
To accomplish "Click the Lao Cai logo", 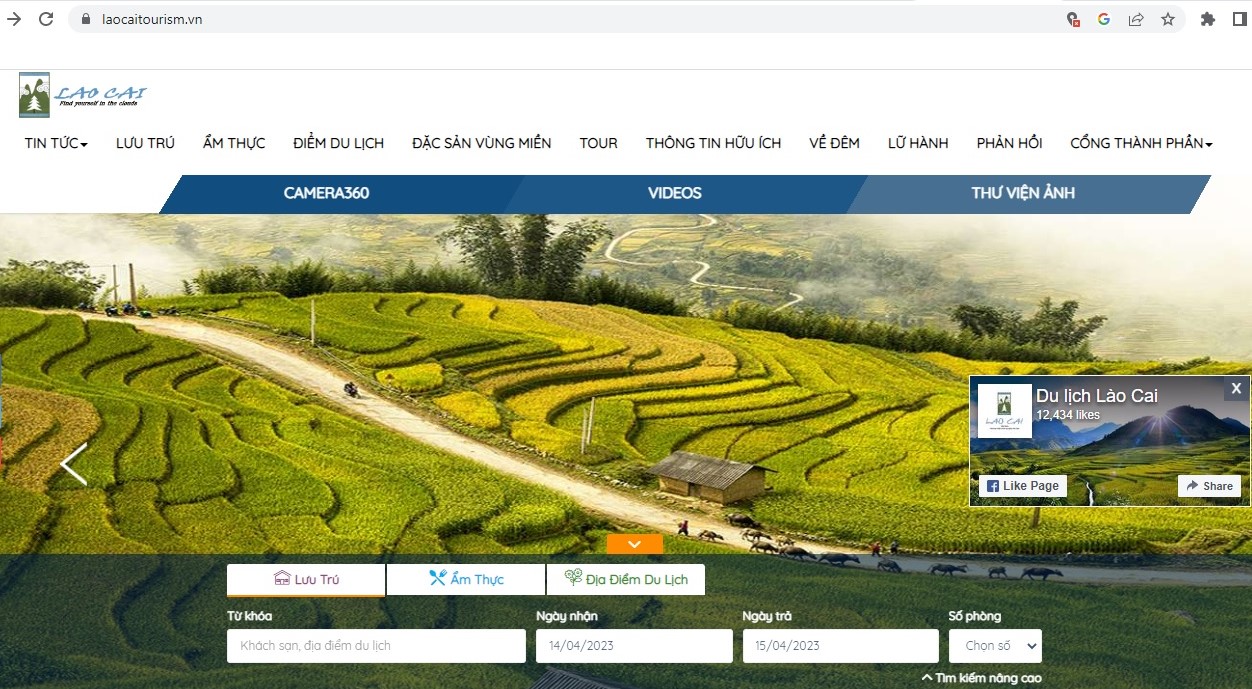I will pyautogui.click(x=84, y=94).
